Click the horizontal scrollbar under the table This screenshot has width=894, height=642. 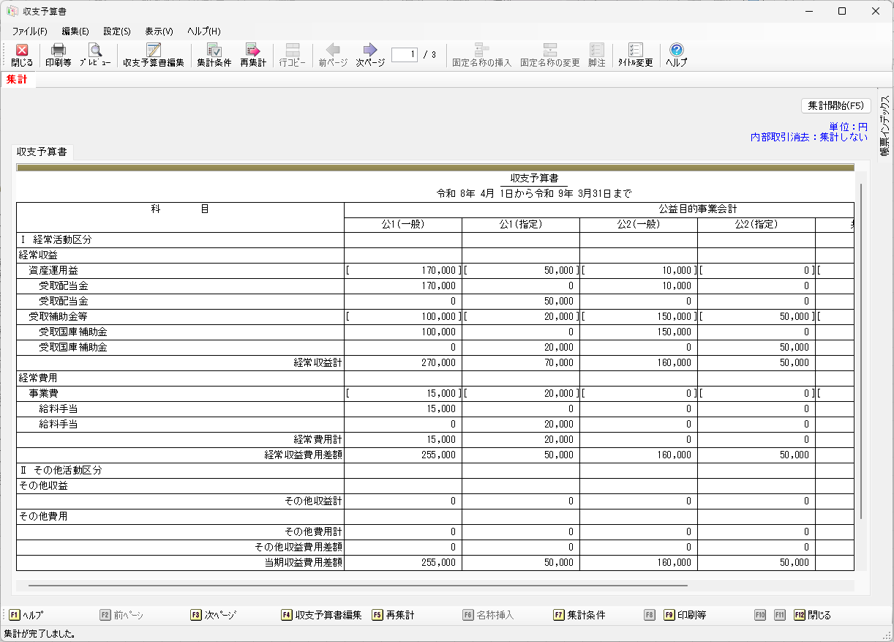(x=358, y=586)
